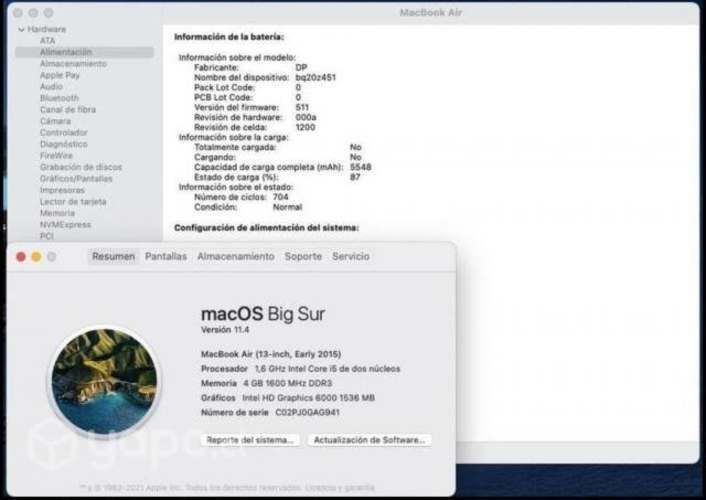This screenshot has height=500, width=706.
Task: Click Actualización de Software button
Action: pos(369,440)
